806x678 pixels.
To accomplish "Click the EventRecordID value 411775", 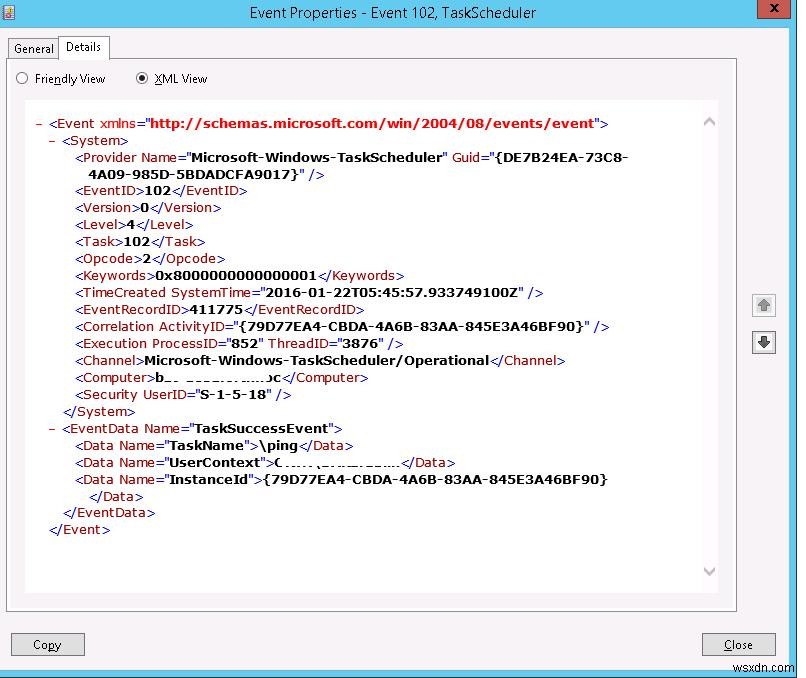I will [x=216, y=310].
